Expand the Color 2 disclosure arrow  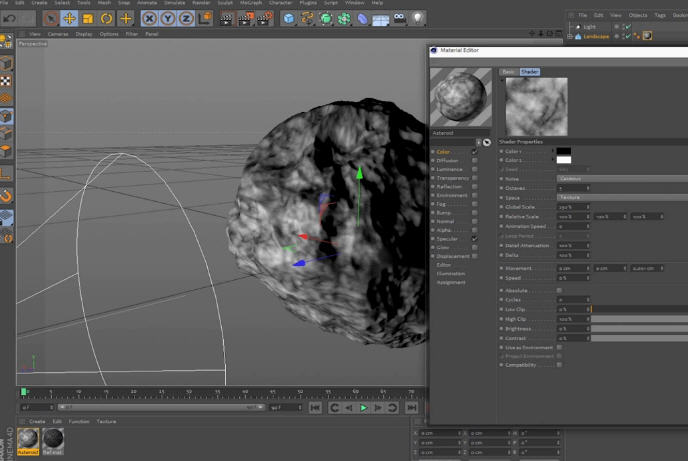coord(552,160)
